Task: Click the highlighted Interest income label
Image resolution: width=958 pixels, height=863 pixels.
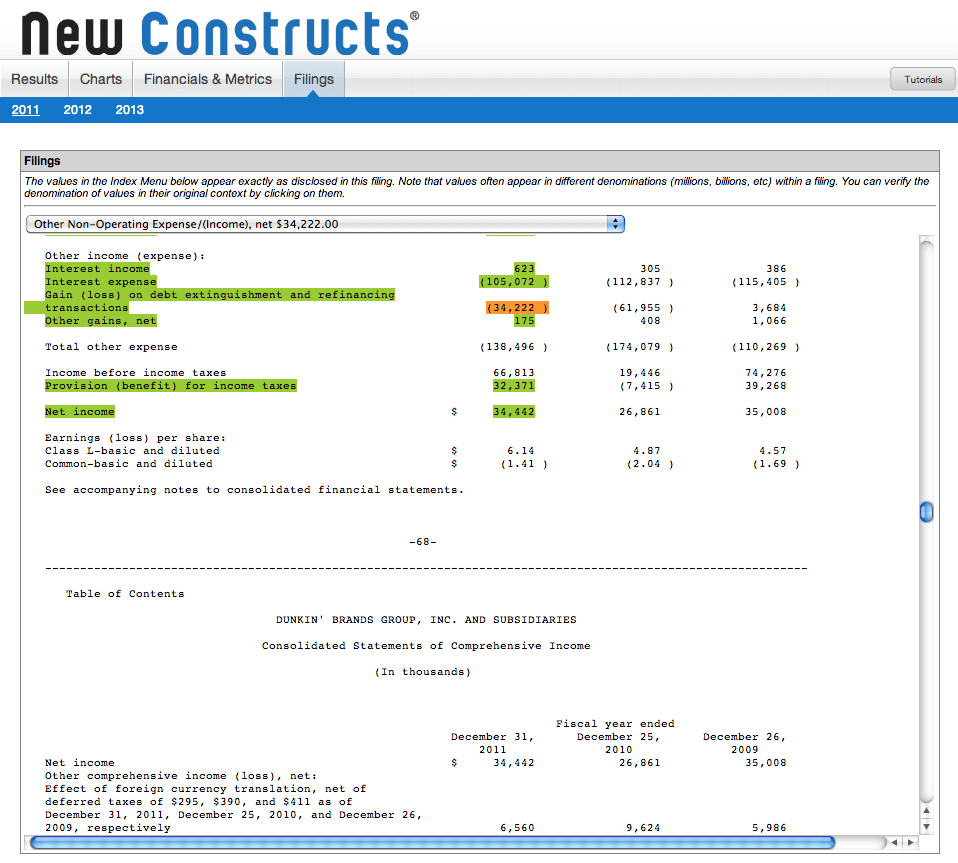Action: [x=97, y=269]
